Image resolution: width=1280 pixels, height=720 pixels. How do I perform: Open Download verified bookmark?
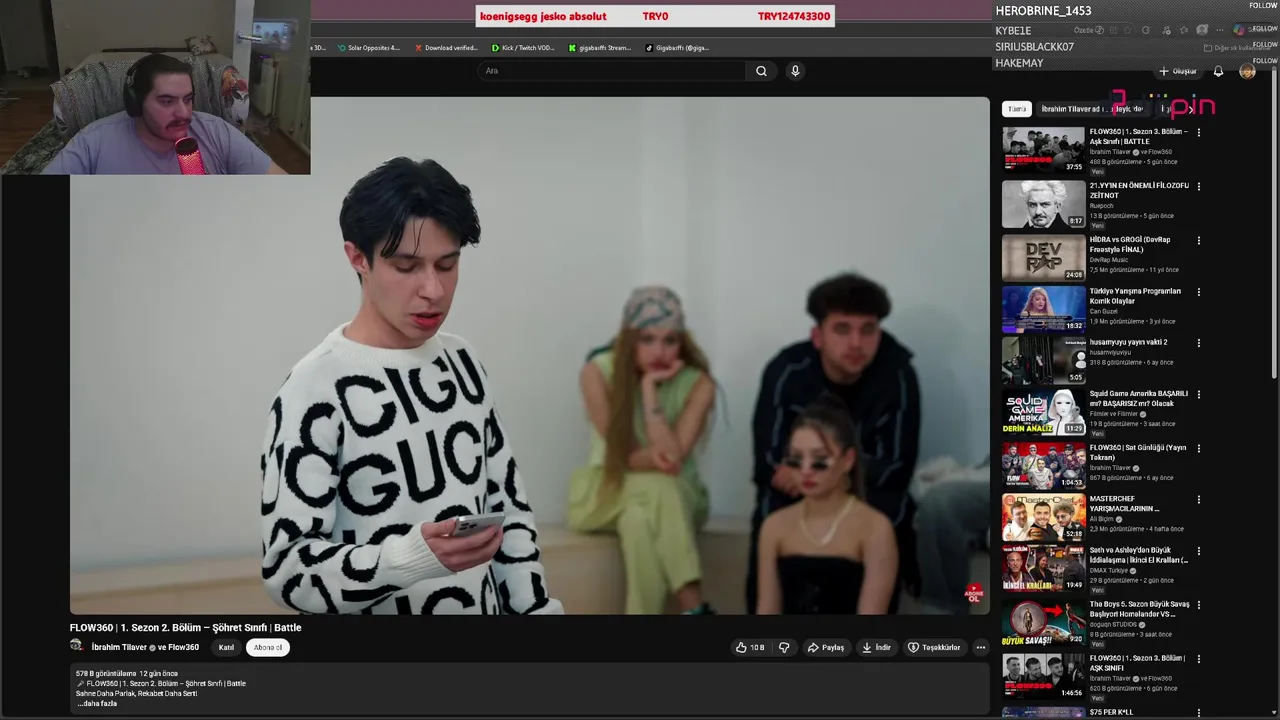[x=447, y=47]
